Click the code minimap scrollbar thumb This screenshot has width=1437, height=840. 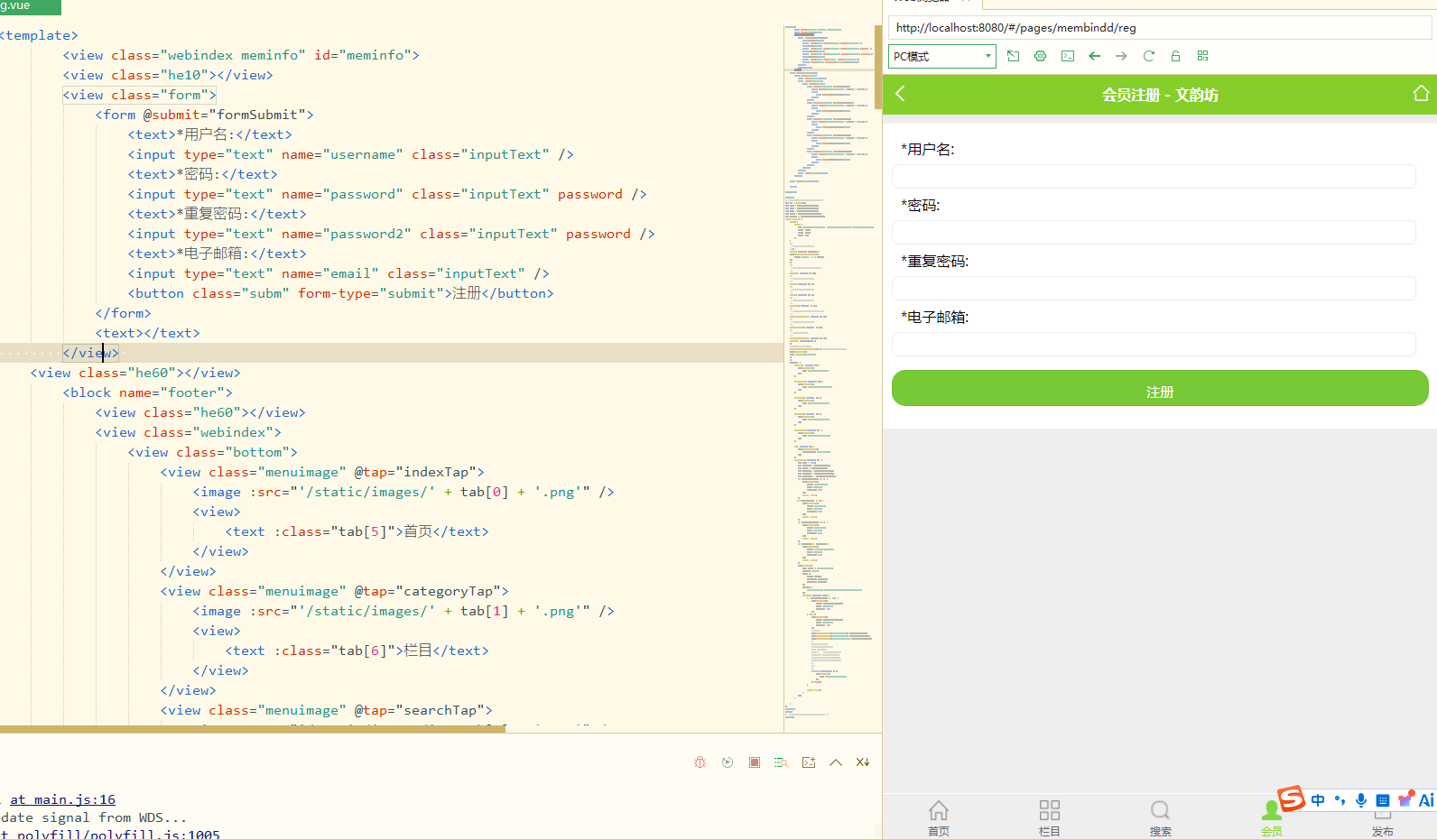click(x=878, y=67)
